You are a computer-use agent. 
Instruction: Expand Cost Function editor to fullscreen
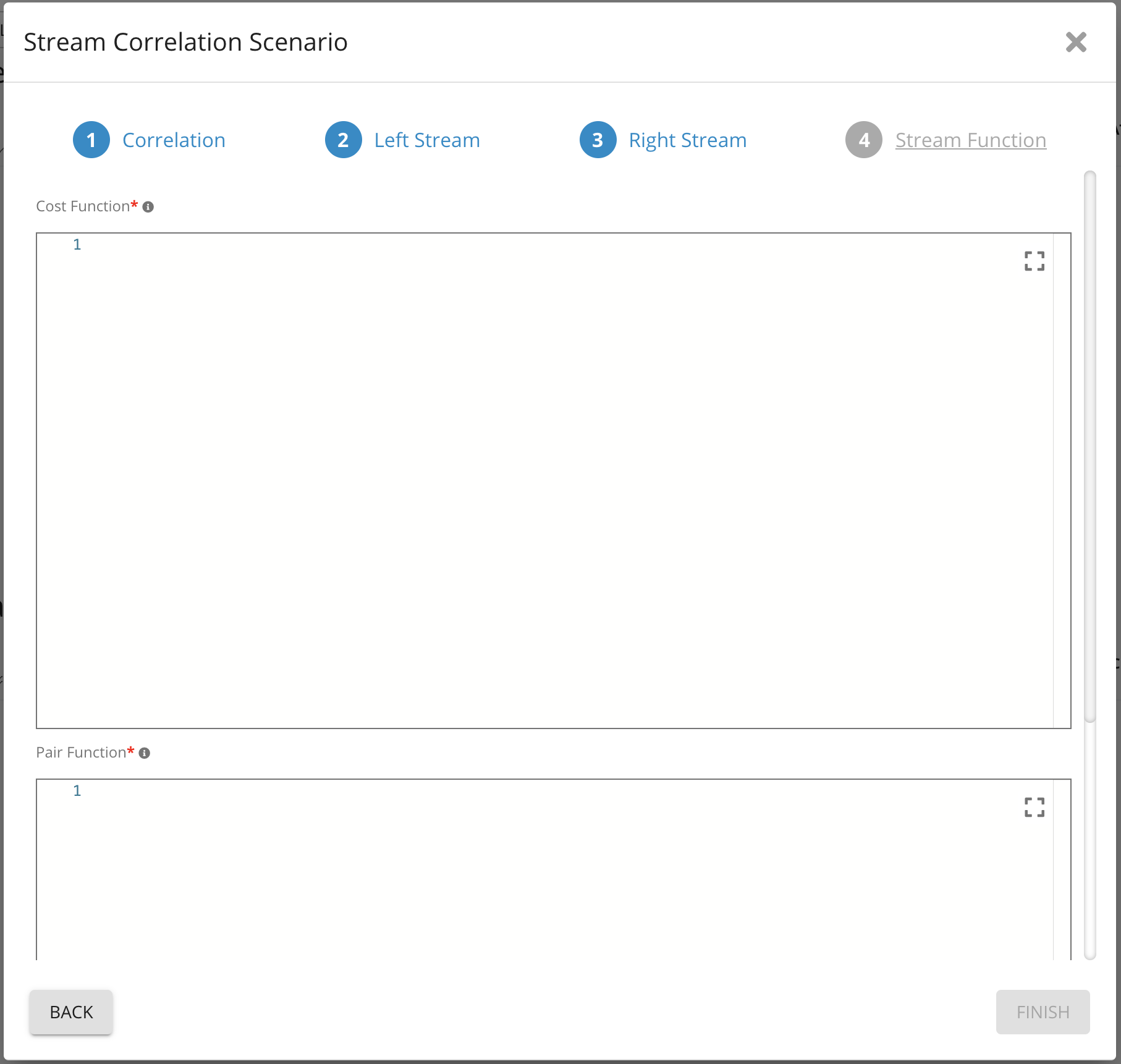(1034, 261)
